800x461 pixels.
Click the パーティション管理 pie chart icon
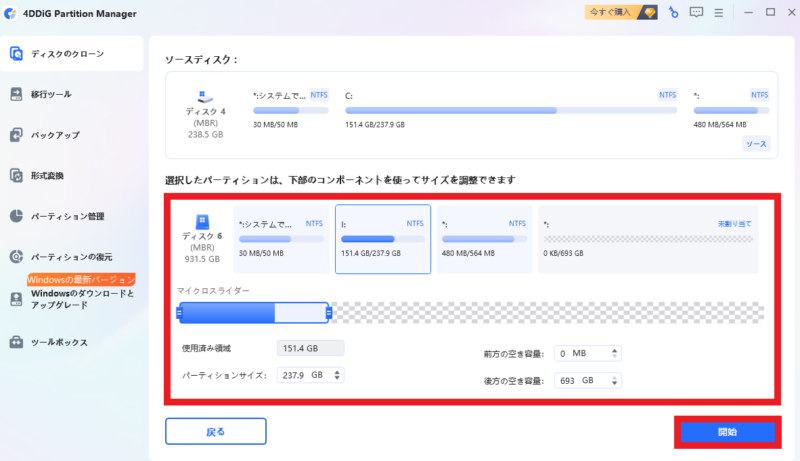pos(17,216)
